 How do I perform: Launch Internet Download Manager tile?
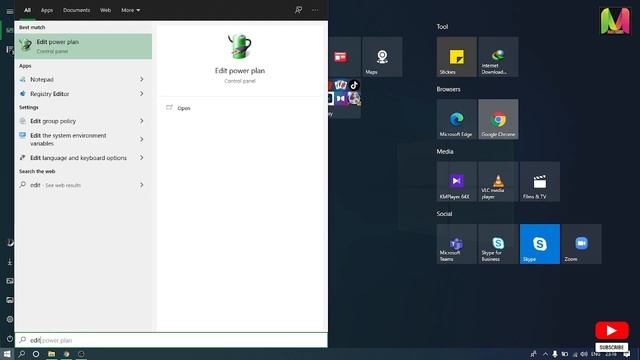click(x=498, y=57)
